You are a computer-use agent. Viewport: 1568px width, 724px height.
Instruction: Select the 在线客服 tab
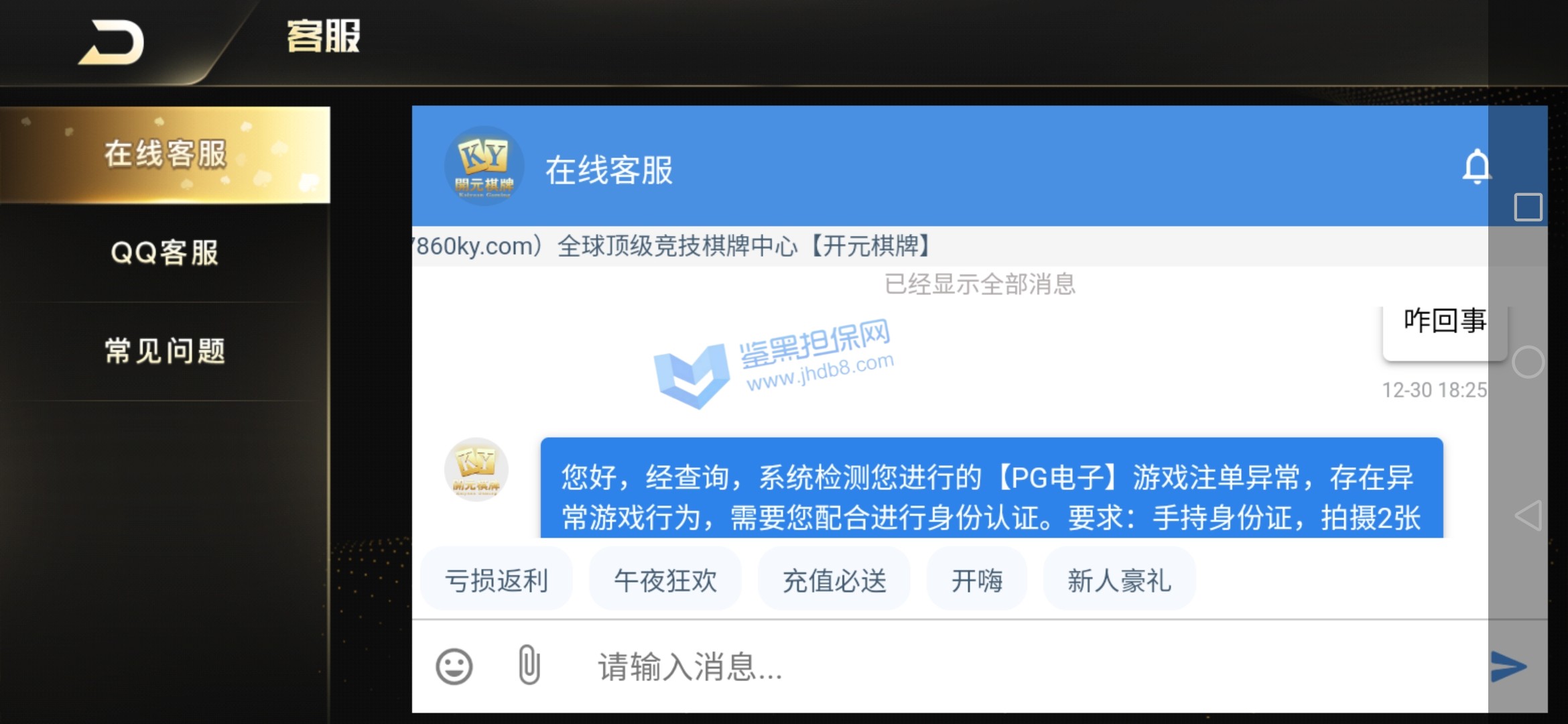[165, 155]
